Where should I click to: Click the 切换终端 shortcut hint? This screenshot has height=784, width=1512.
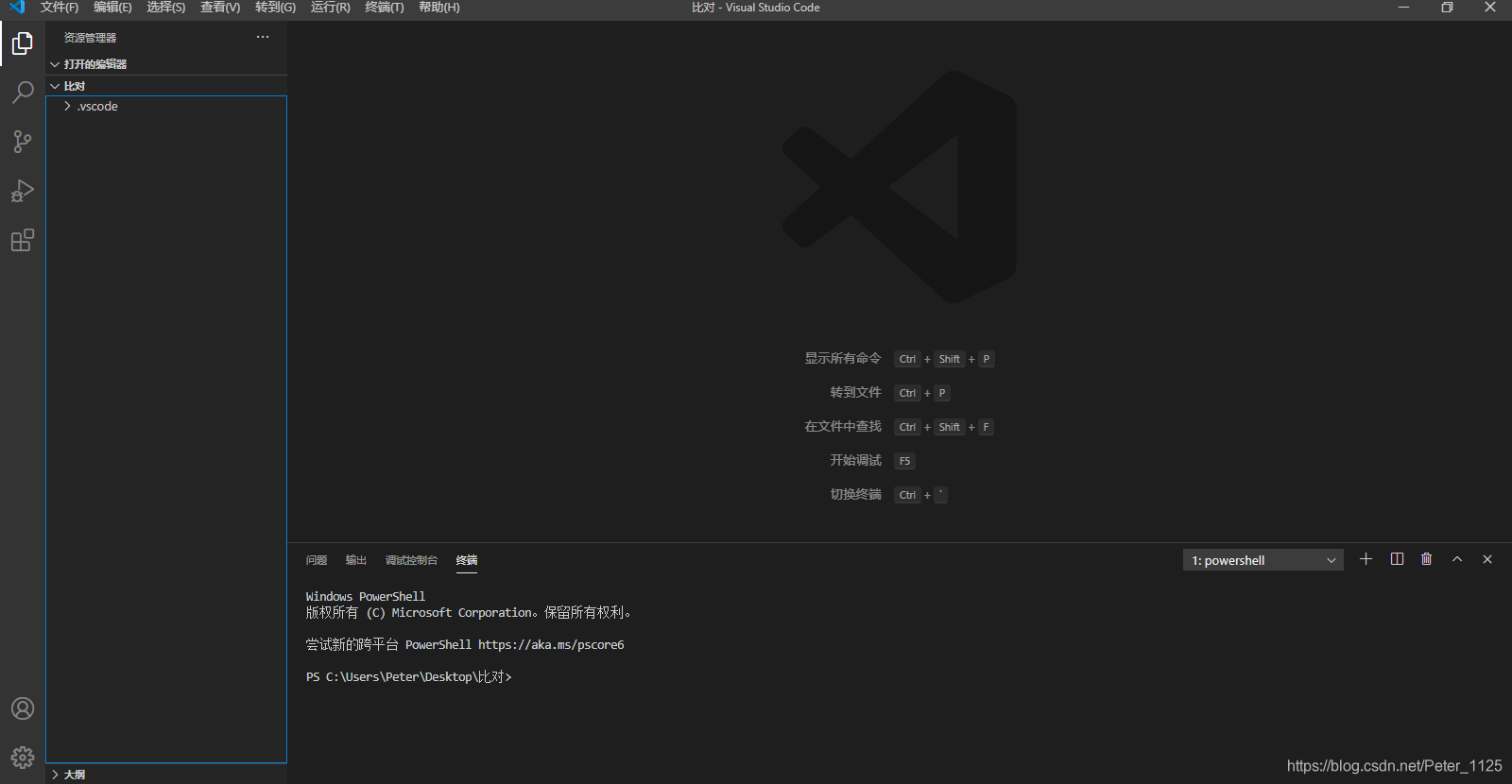point(855,495)
